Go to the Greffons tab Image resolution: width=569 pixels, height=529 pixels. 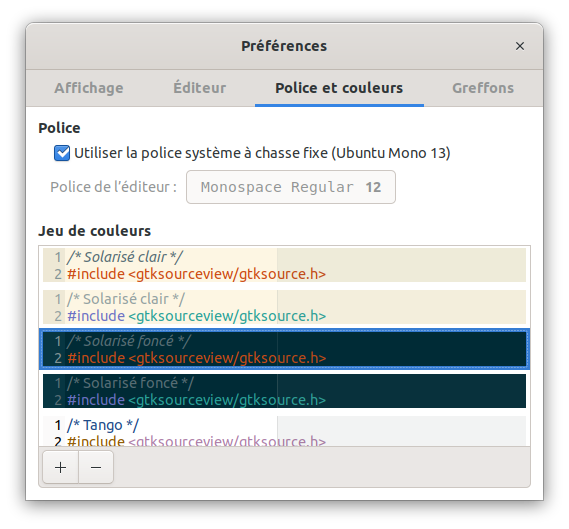pos(483,88)
